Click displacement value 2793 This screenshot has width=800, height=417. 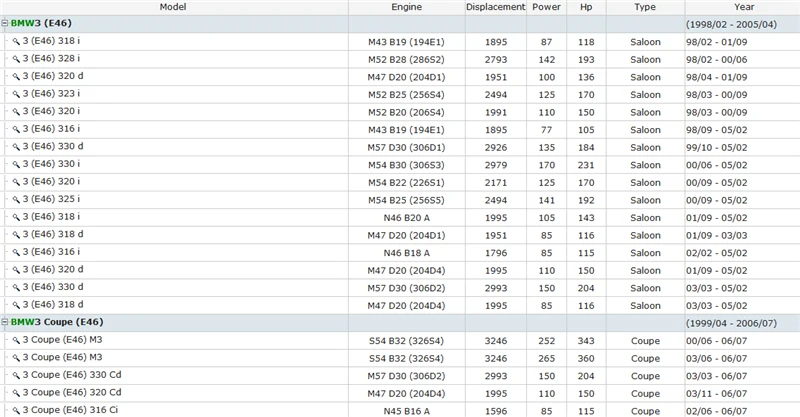496,60
